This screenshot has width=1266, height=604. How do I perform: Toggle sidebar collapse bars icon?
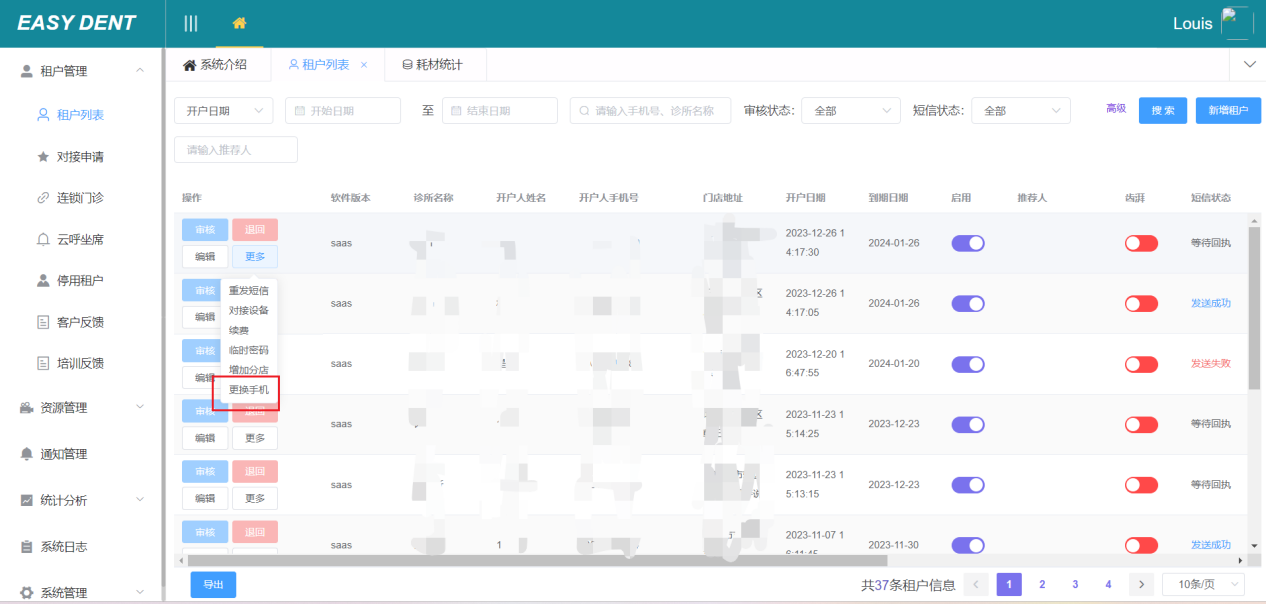[190, 23]
